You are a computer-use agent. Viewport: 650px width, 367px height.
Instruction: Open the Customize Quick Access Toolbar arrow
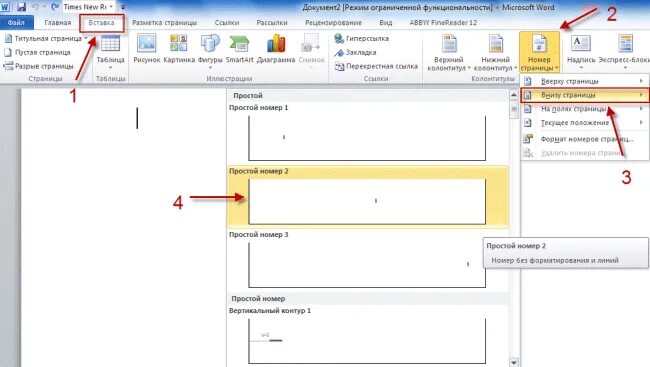tap(123, 7)
